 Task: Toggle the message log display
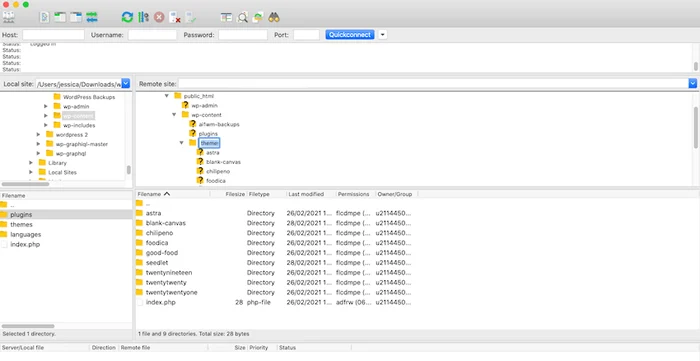pyautogui.click(x=44, y=17)
